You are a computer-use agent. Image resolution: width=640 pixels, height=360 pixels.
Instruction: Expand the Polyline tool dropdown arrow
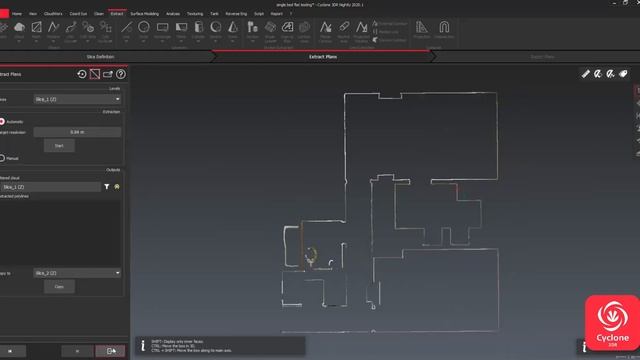(53, 41)
